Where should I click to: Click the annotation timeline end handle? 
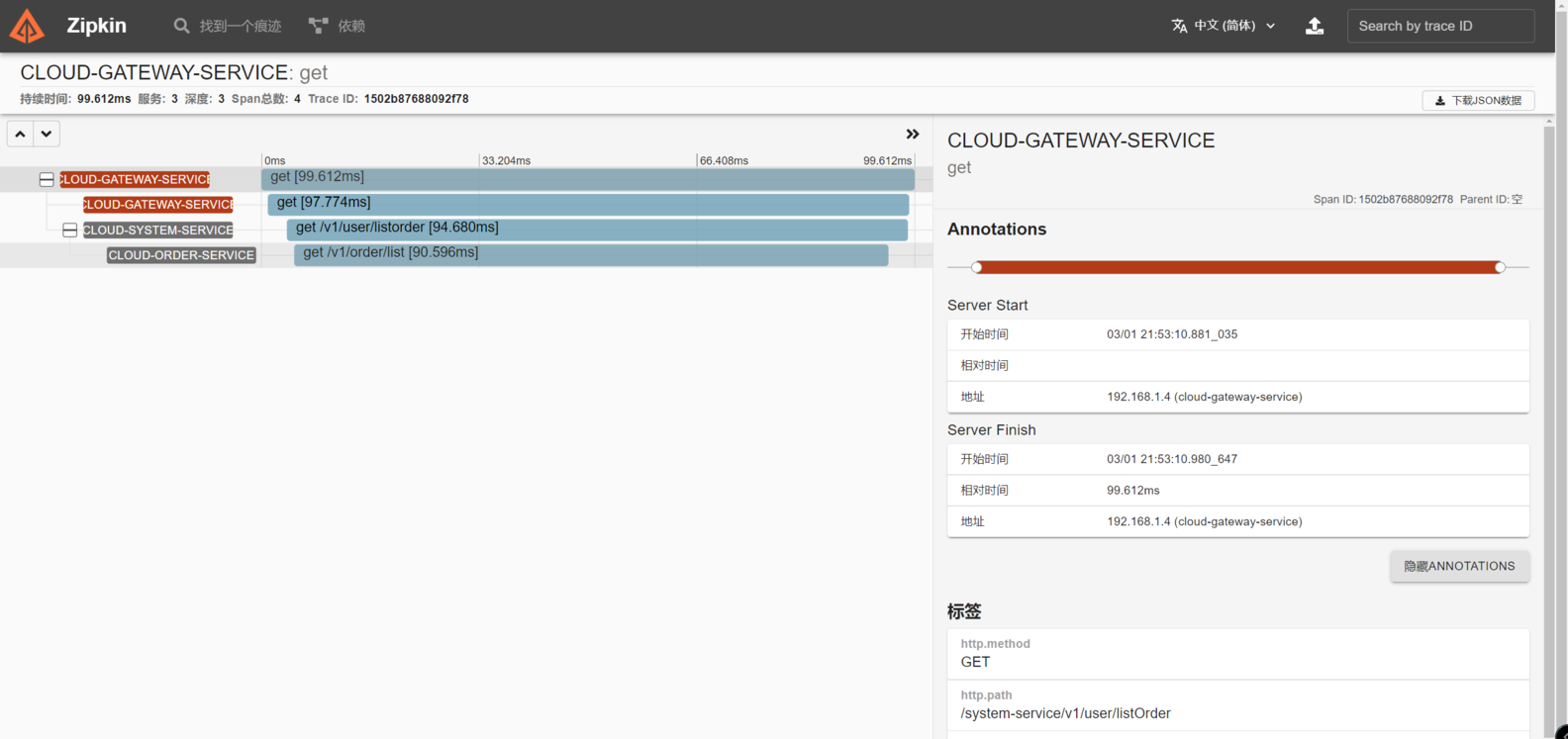[1500, 267]
